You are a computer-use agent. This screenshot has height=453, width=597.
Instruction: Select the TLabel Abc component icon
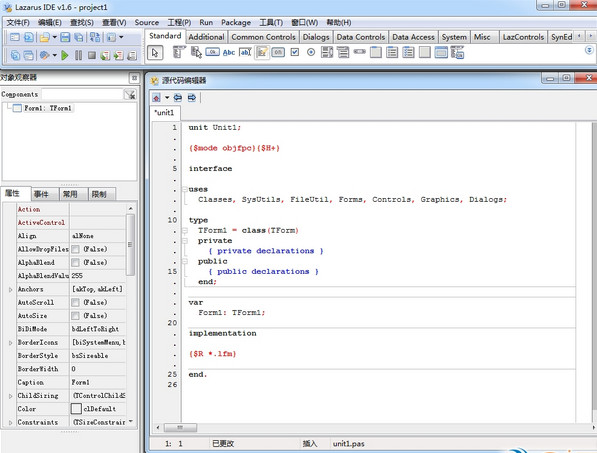(229, 53)
